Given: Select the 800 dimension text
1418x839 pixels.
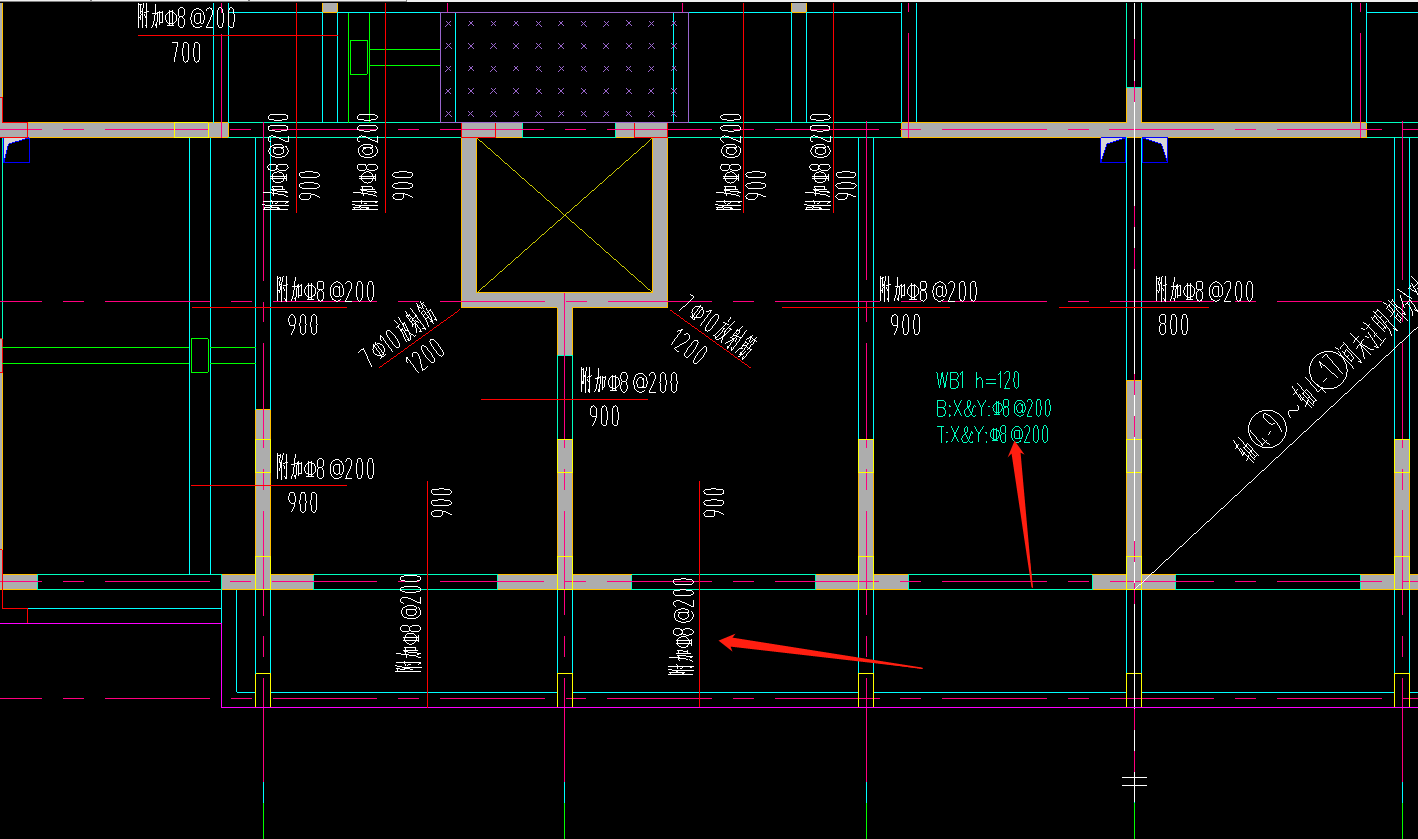Looking at the screenshot, I should pos(1174,325).
